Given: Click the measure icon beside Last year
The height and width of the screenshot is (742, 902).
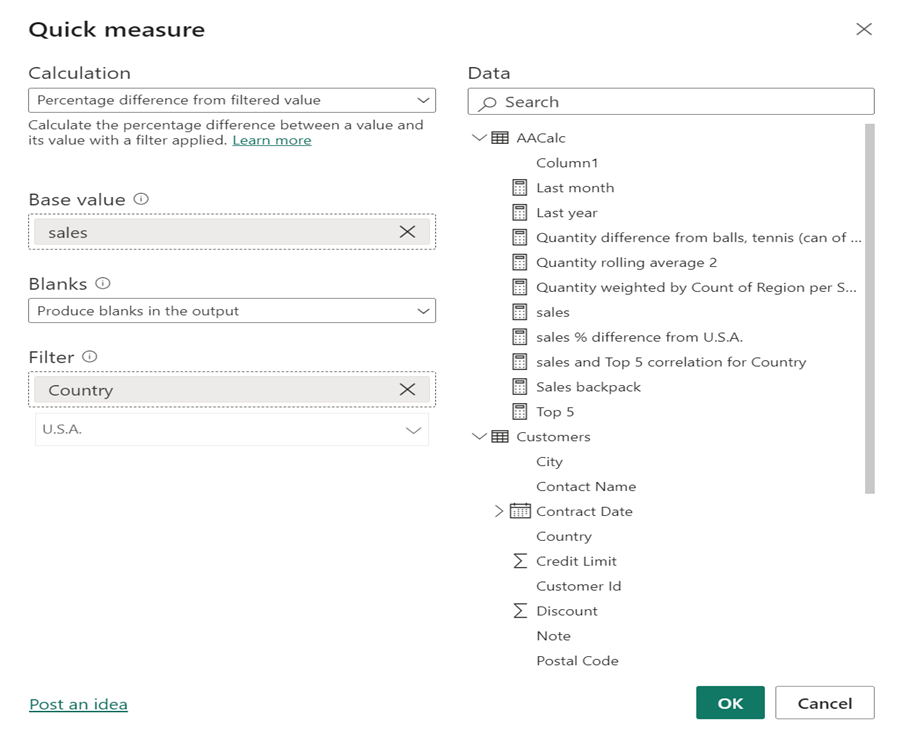Looking at the screenshot, I should [519, 212].
